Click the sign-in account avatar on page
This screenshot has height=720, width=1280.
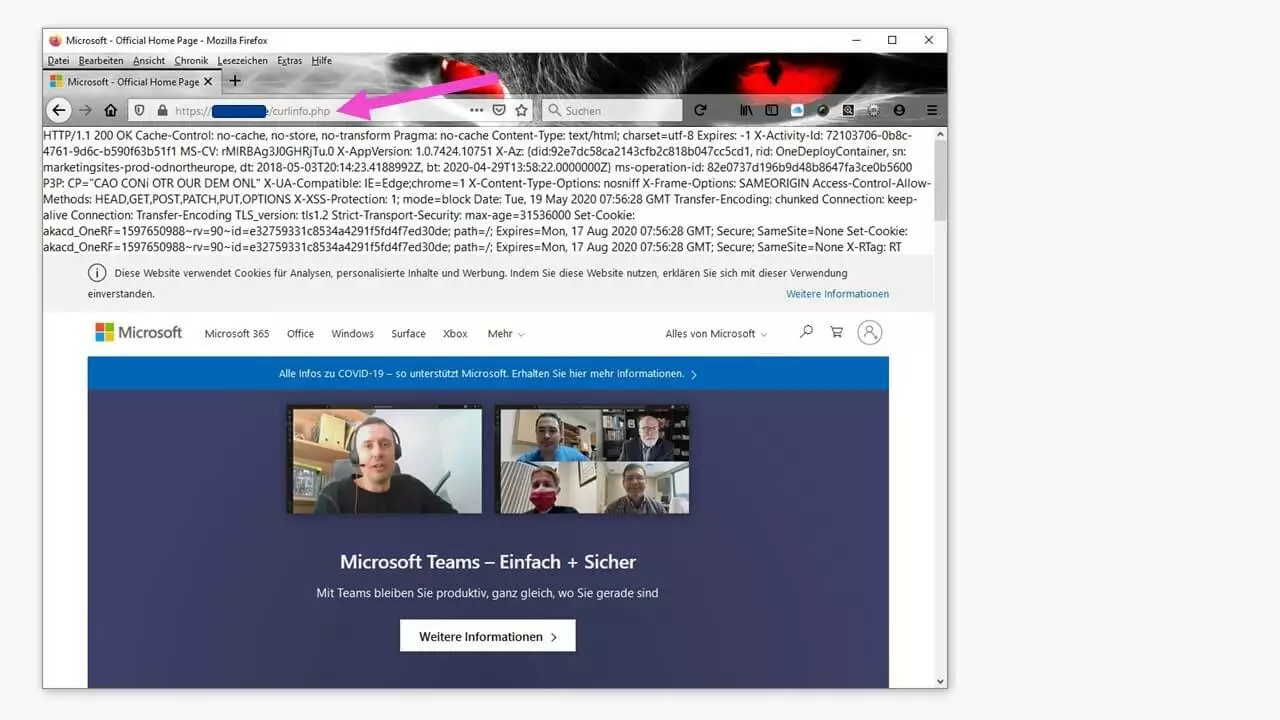[x=870, y=333]
